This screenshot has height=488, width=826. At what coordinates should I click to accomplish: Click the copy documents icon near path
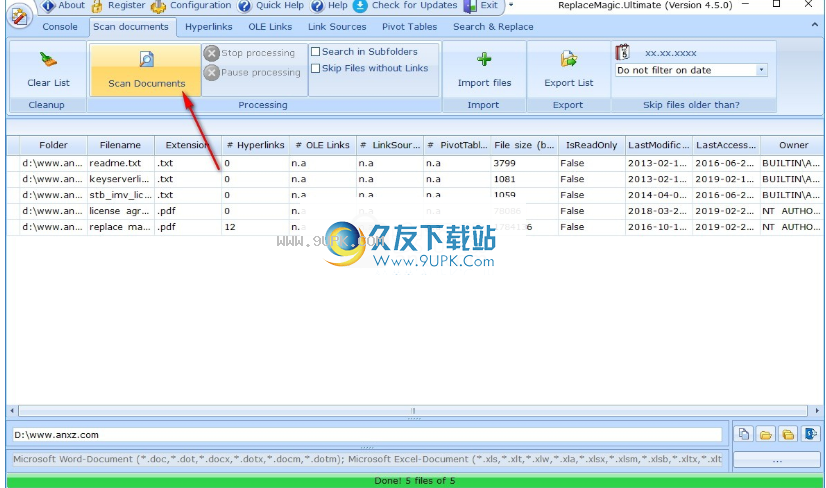pos(743,434)
